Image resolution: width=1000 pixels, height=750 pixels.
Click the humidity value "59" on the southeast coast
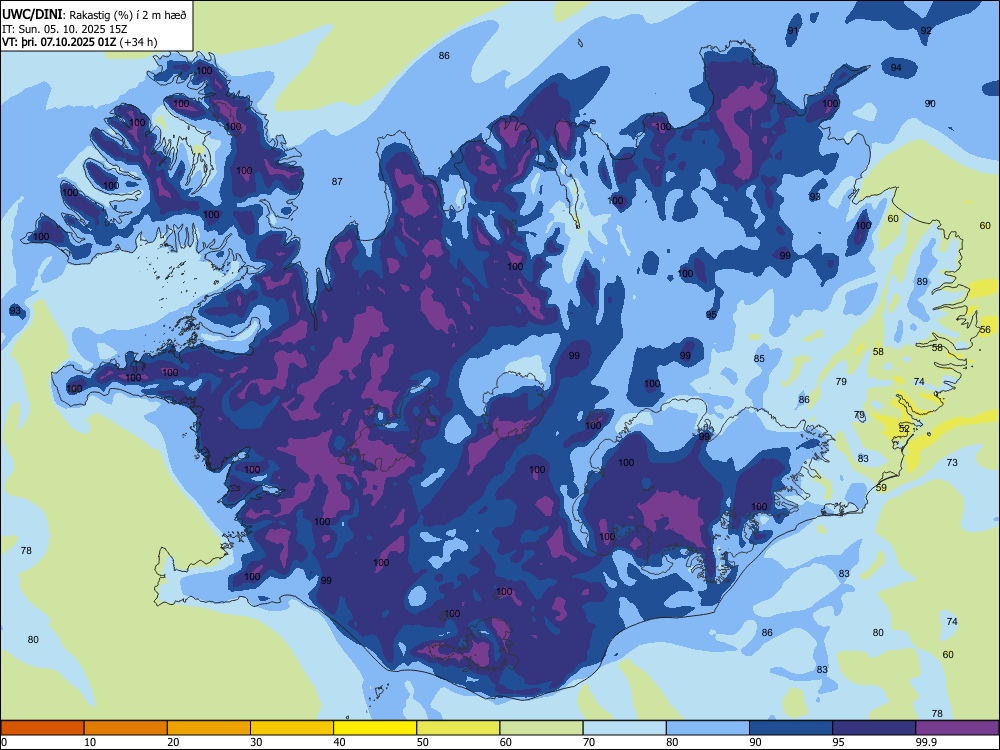pyautogui.click(x=881, y=488)
